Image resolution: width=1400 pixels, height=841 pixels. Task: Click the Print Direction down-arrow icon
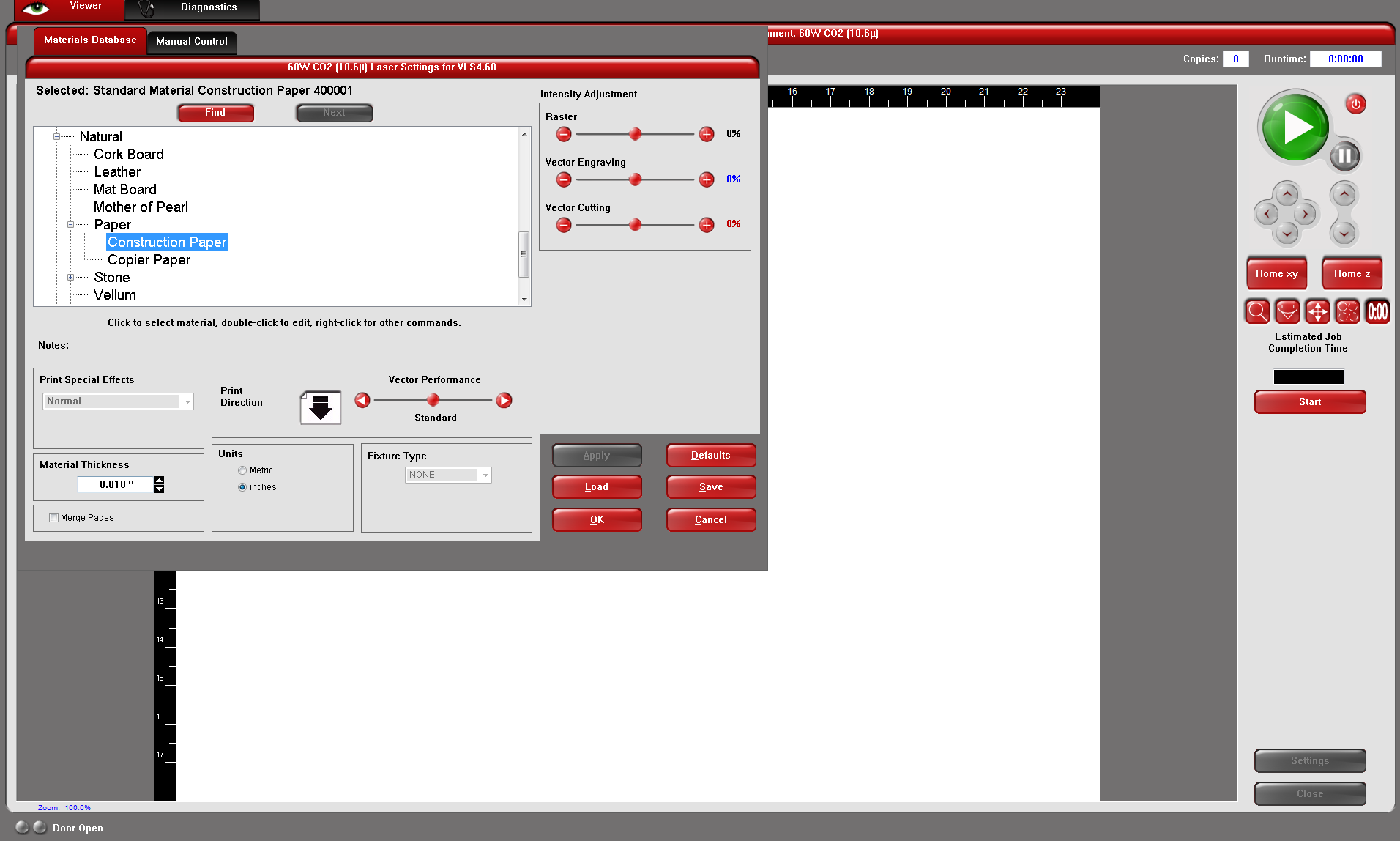coord(321,407)
